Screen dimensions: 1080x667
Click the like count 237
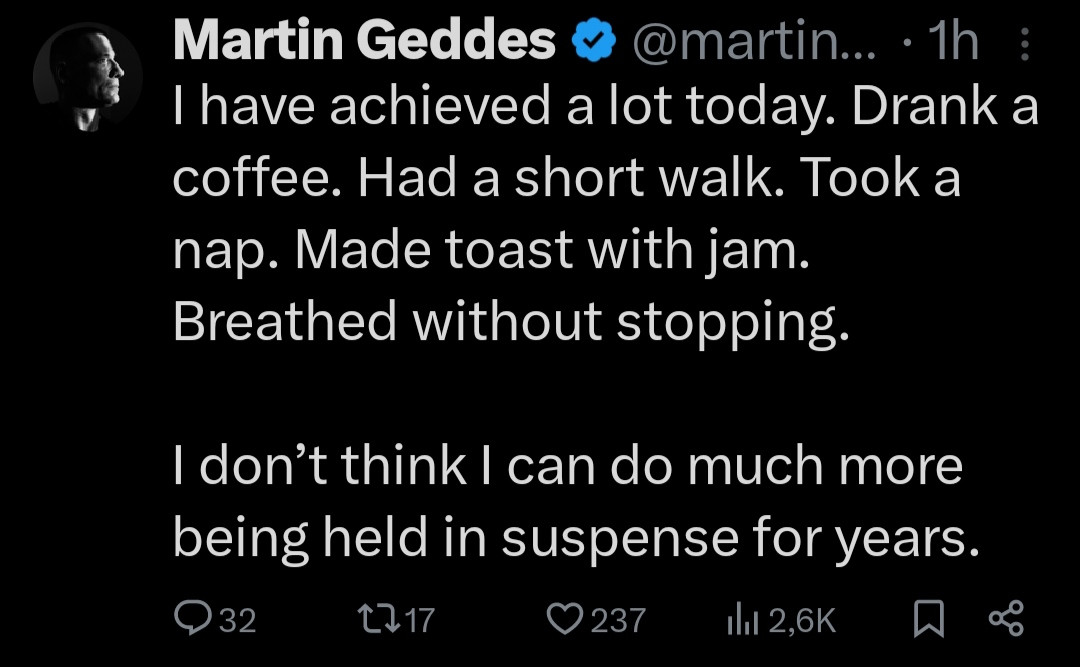[x=618, y=621]
